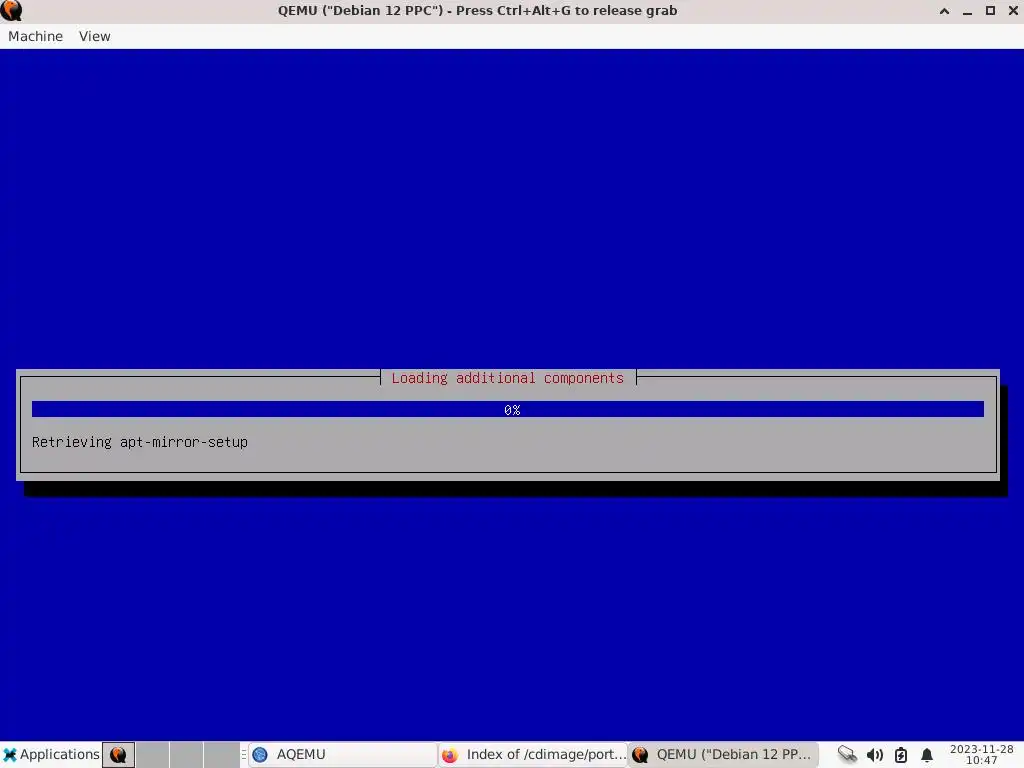The image size is (1024, 768).
Task: Click the QEMU window title text
Action: coord(477,10)
